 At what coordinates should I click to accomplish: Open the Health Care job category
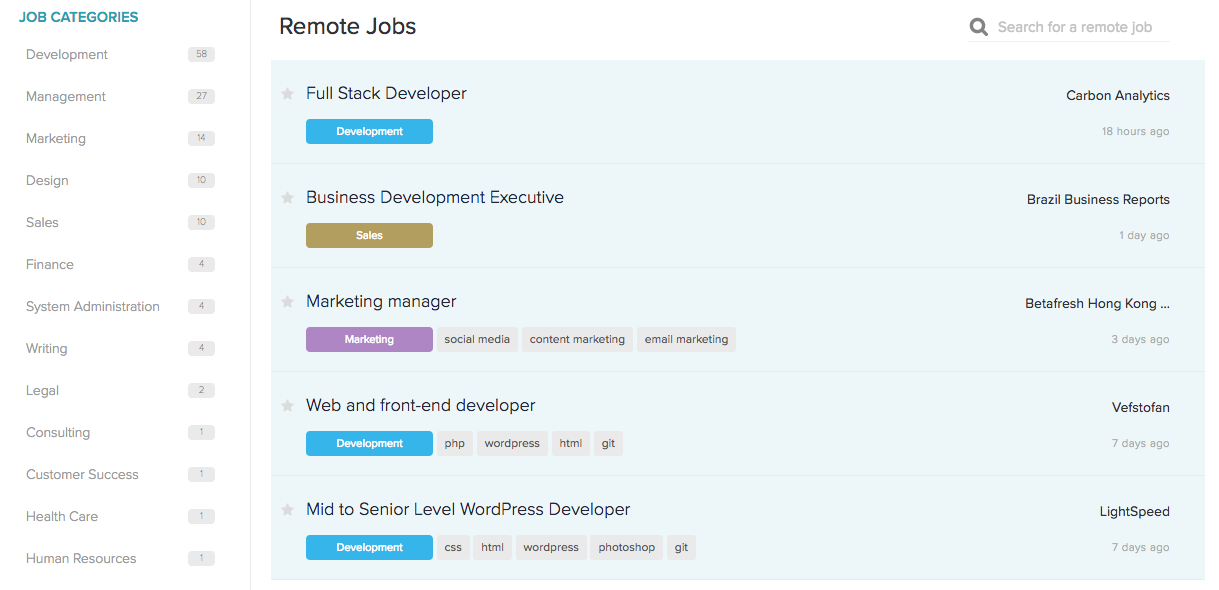point(62,516)
